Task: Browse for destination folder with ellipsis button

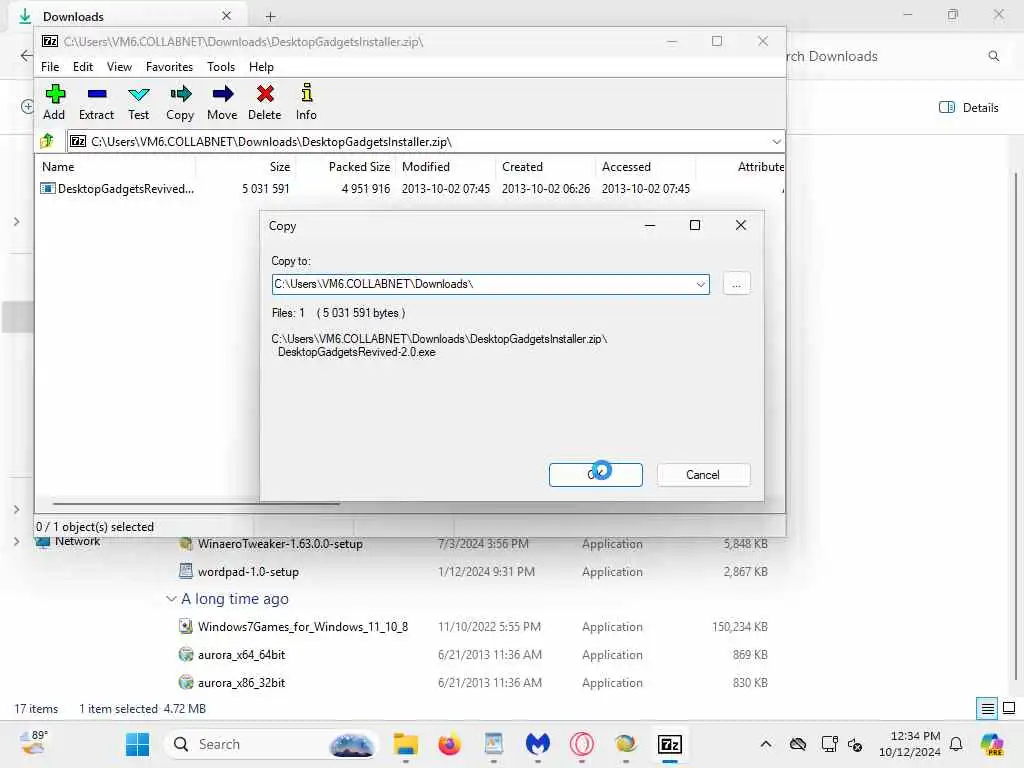Action: tap(736, 284)
